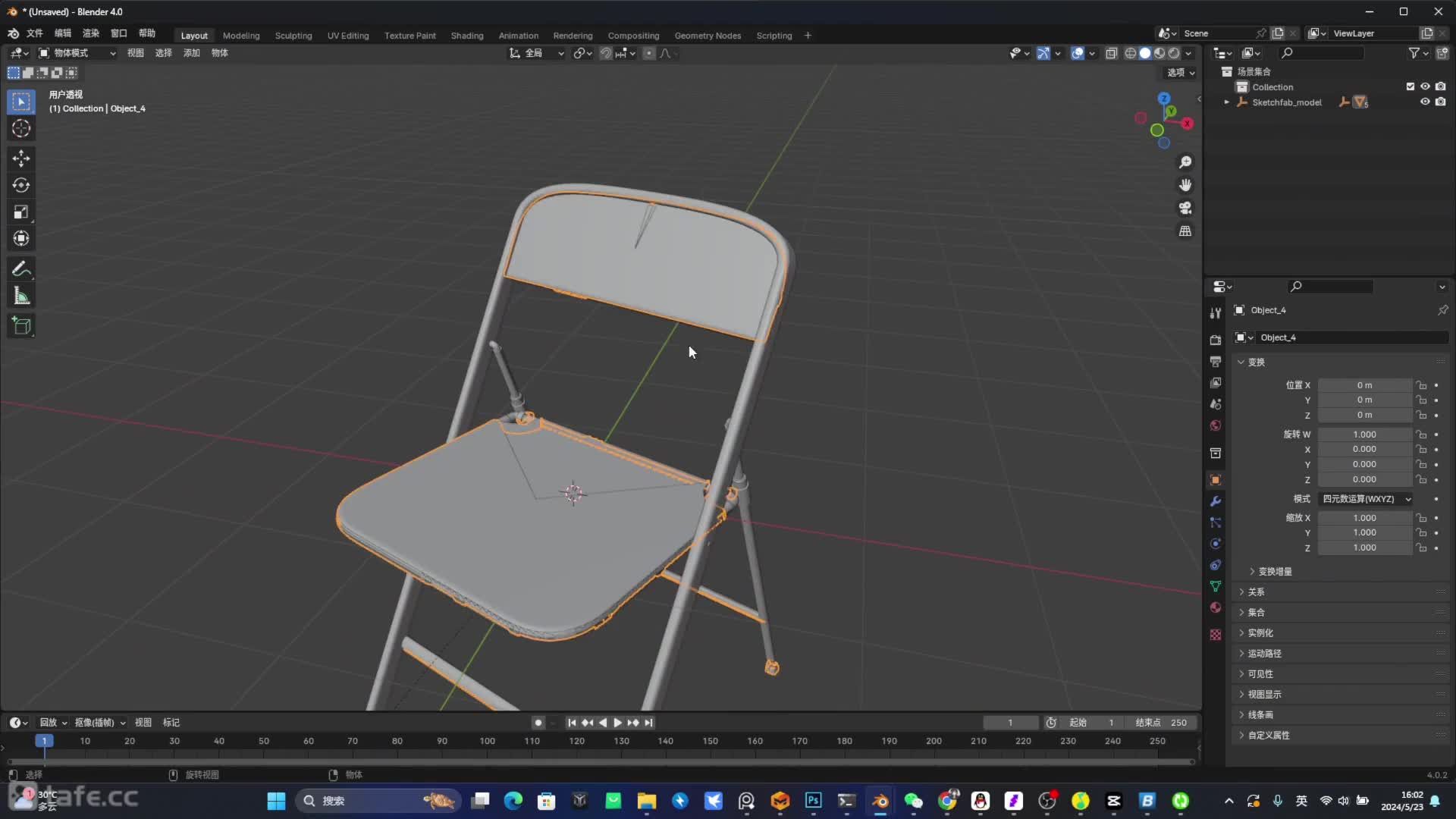This screenshot has height=819, width=1456.
Task: Hide Collection eye icon
Action: tap(1425, 86)
